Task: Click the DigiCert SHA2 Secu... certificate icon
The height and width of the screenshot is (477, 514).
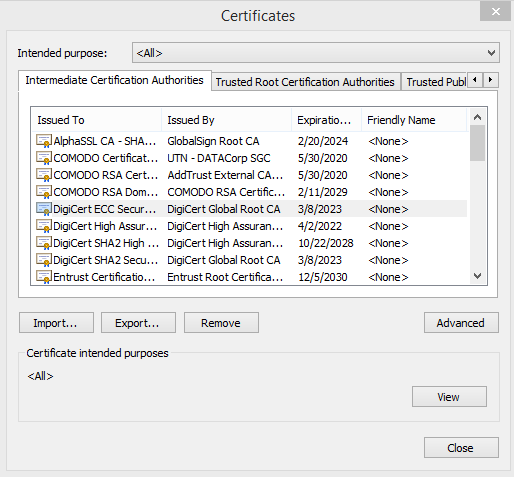Action: [44, 260]
